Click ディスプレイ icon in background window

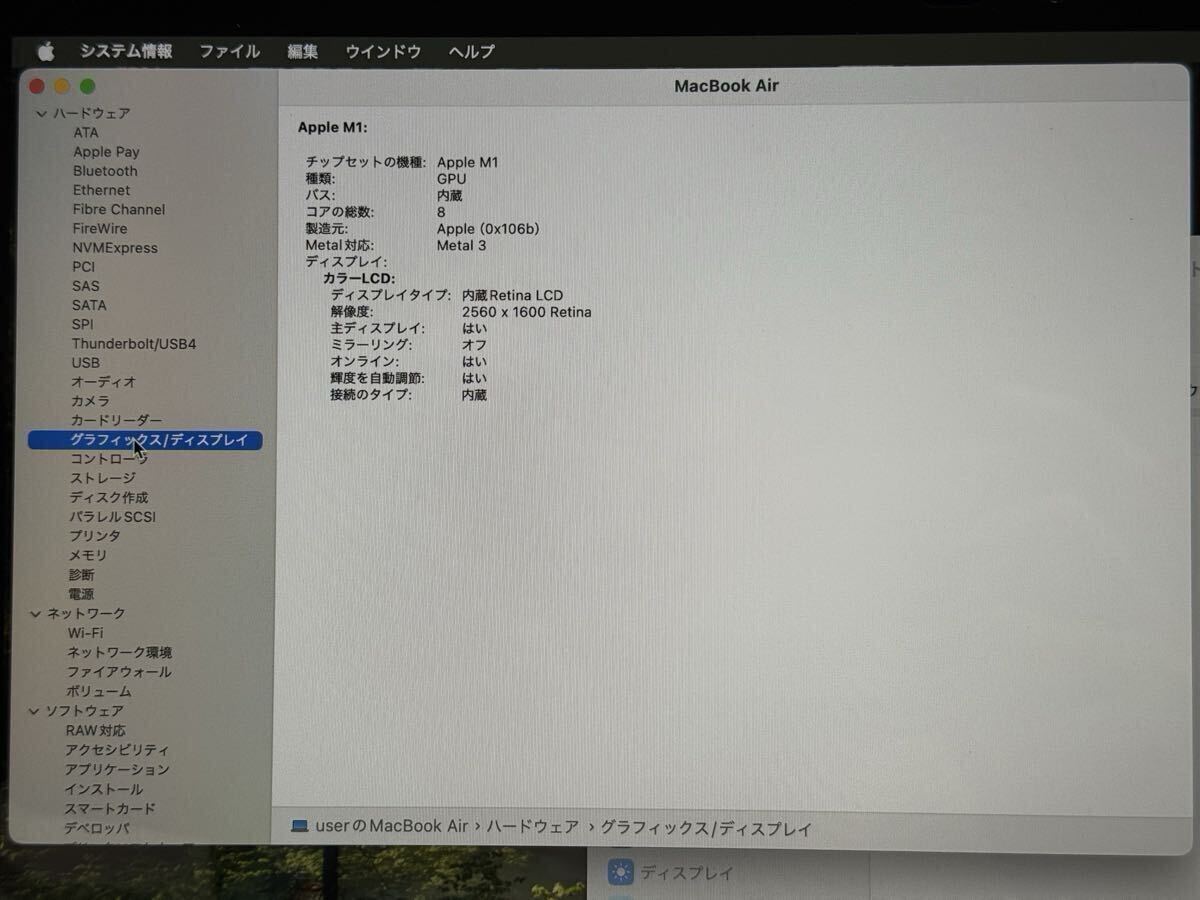coord(621,872)
